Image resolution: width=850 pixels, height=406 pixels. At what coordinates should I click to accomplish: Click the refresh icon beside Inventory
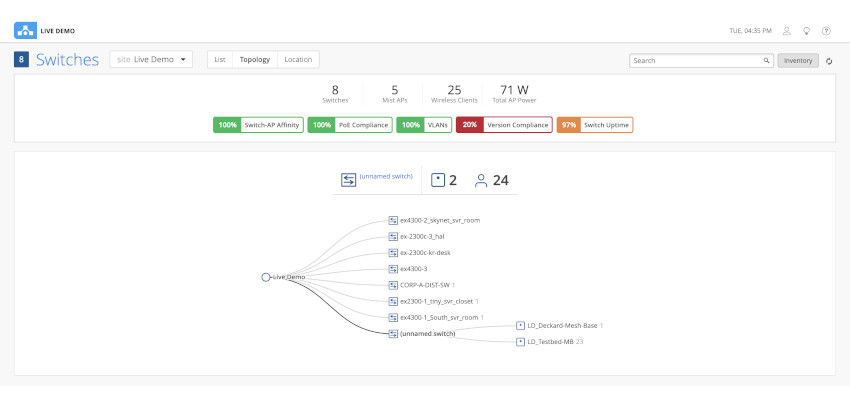click(x=829, y=61)
